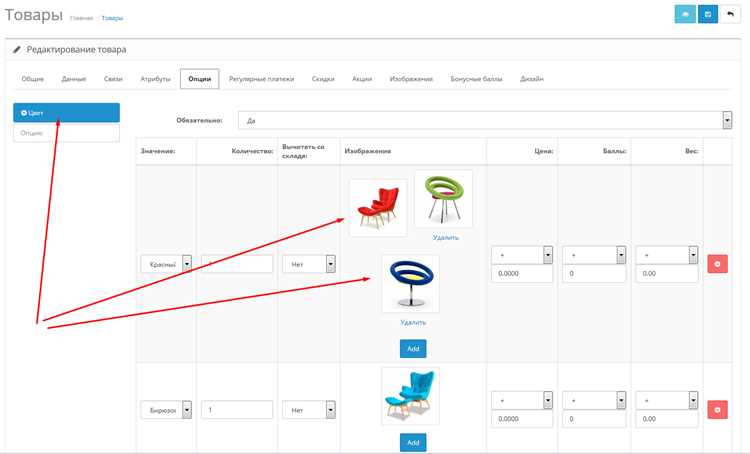This screenshot has width=750, height=454.
Task: Open the Регулярные платежи tab
Action: [261, 79]
